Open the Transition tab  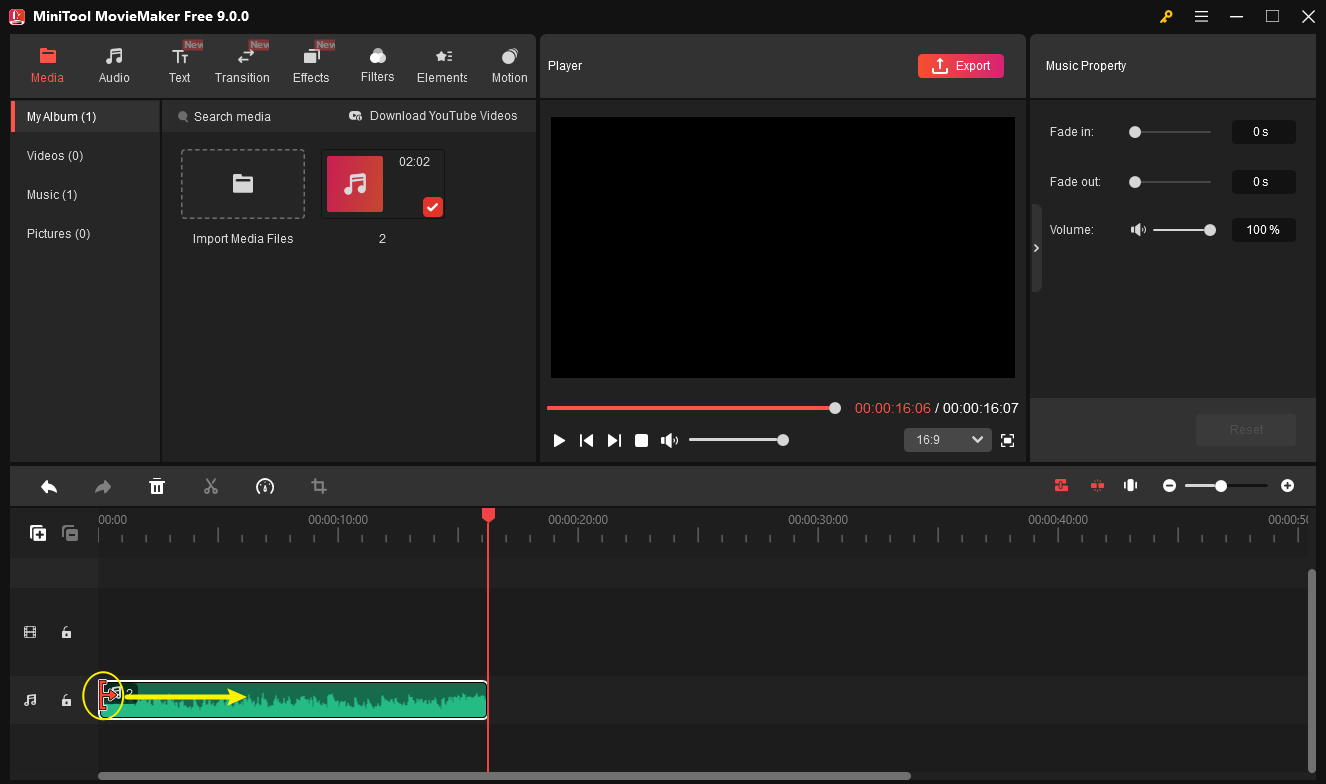click(x=242, y=65)
